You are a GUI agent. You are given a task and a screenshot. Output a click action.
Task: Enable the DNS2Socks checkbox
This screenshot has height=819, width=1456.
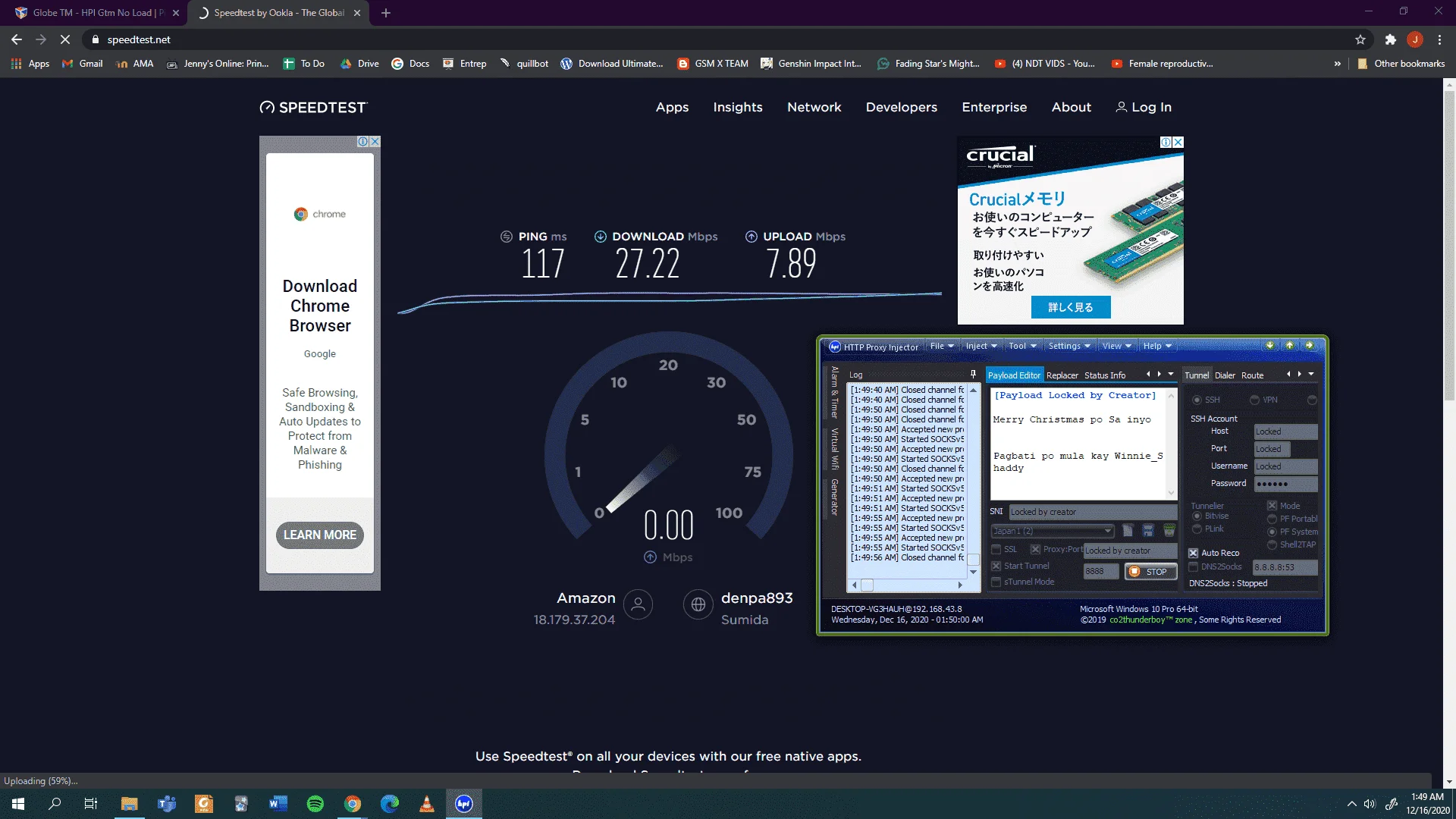[1194, 566]
